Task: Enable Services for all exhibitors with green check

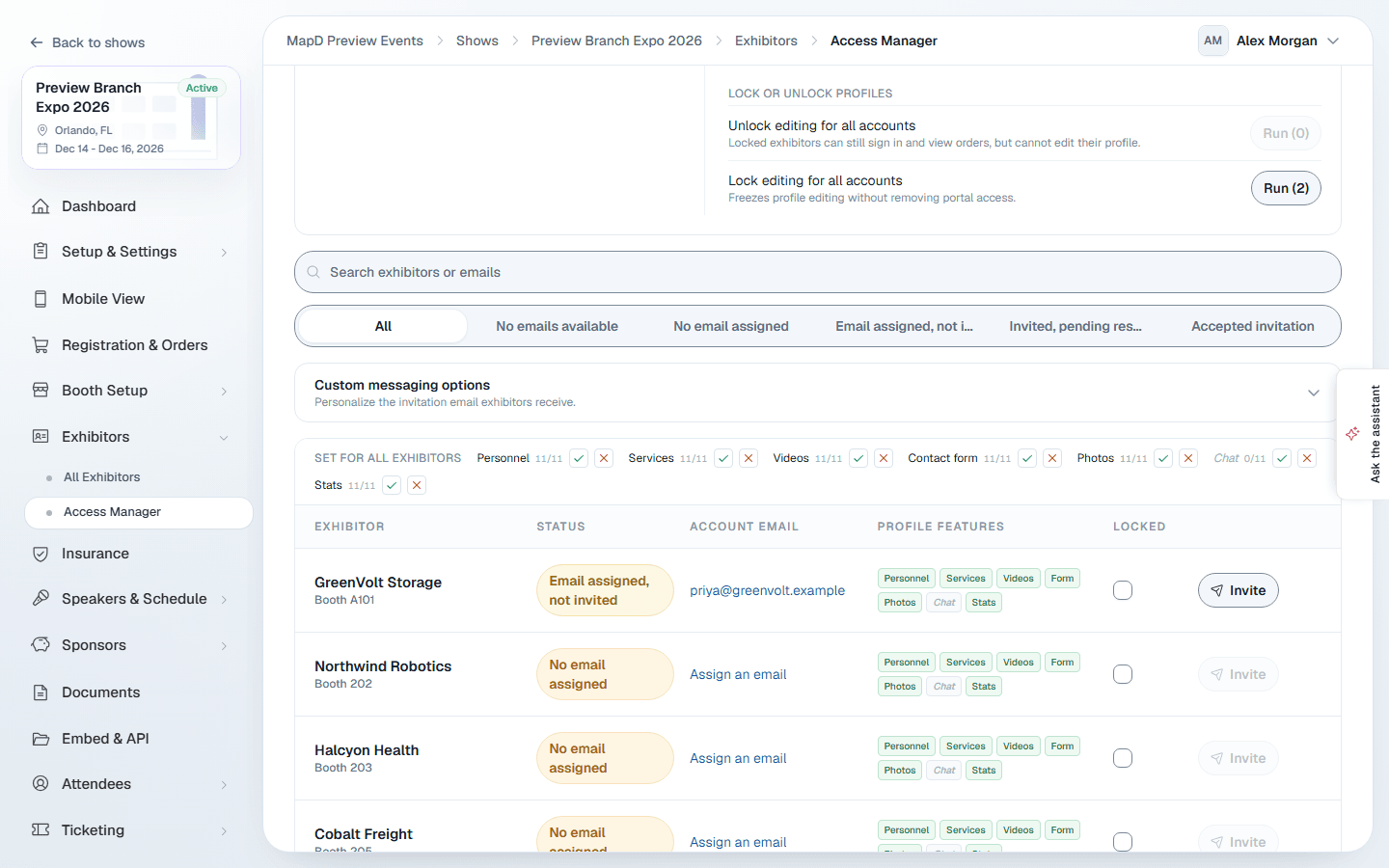Action: [x=723, y=458]
